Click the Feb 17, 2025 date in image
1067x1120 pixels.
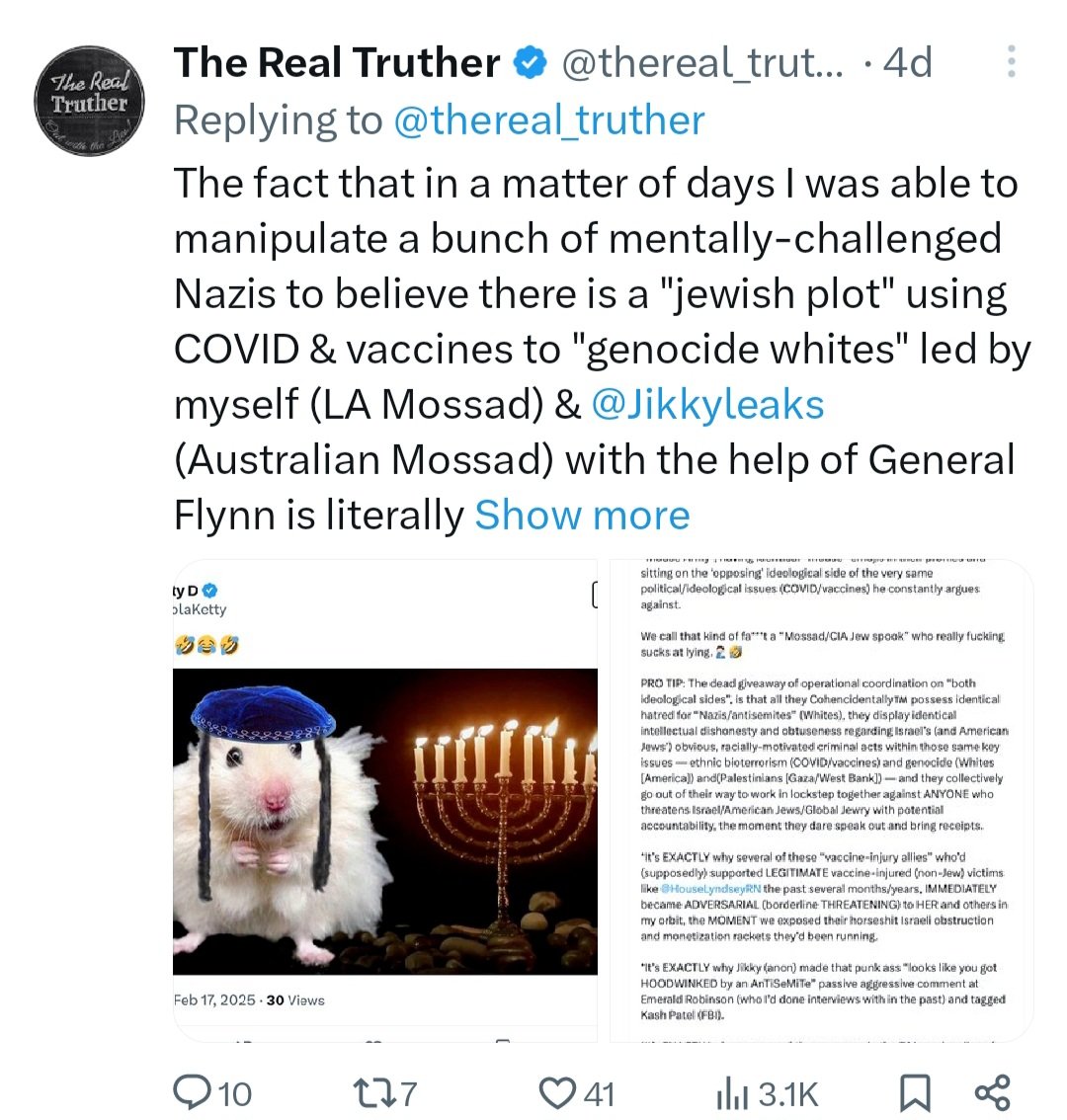[214, 1000]
